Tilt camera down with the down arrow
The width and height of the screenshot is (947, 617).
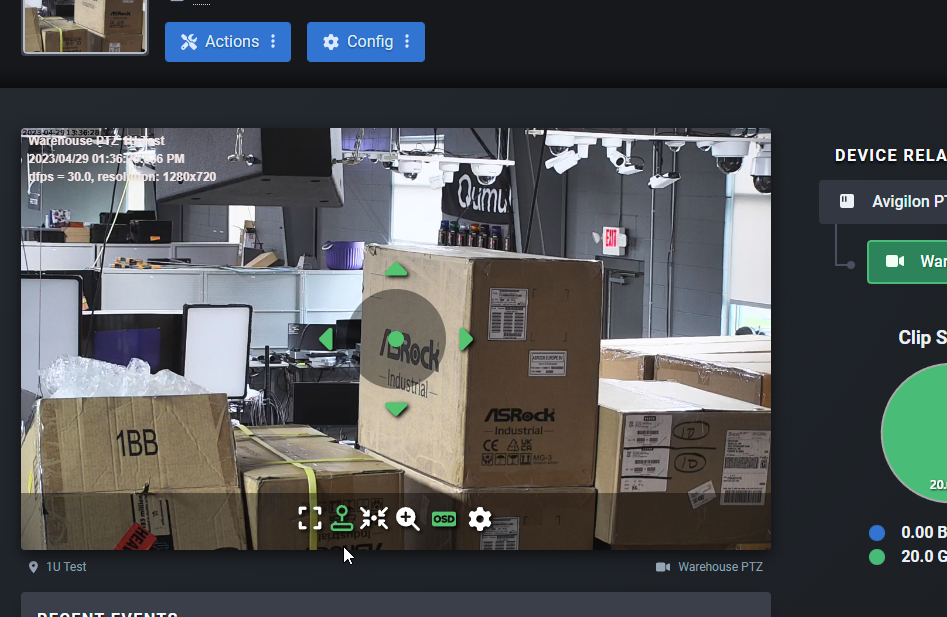(x=397, y=409)
